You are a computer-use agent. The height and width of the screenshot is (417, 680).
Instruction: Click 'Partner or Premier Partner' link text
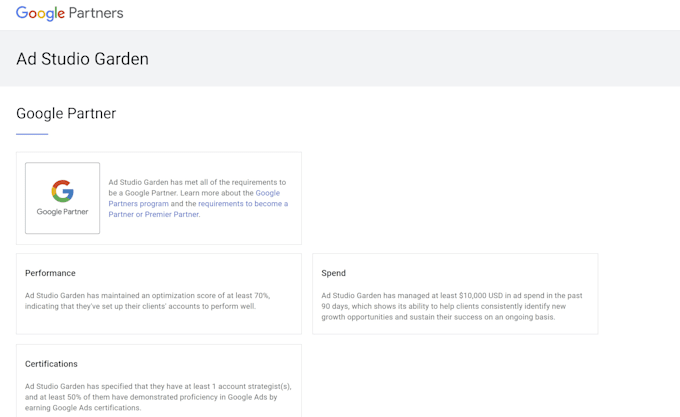point(154,215)
